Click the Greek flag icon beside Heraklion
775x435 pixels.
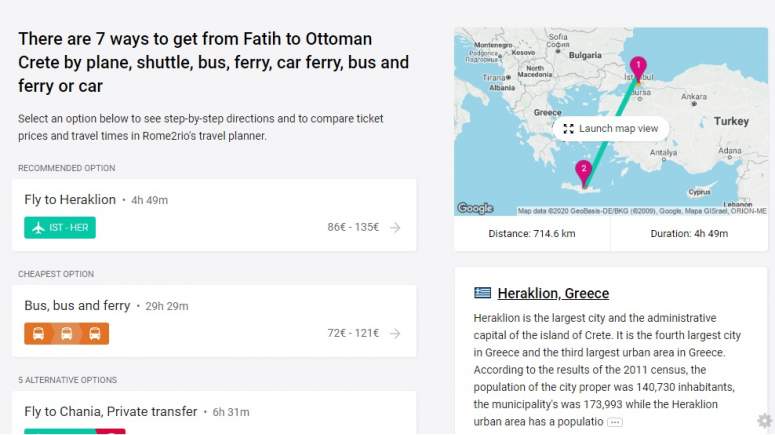483,293
